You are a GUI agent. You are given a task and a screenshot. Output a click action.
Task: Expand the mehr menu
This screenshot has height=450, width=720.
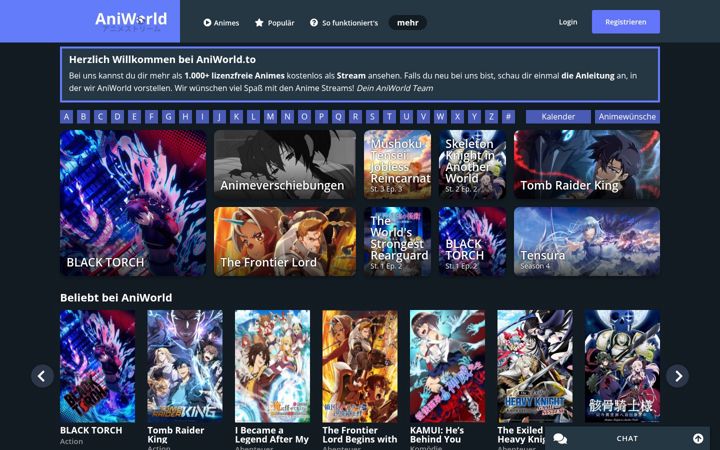click(408, 22)
